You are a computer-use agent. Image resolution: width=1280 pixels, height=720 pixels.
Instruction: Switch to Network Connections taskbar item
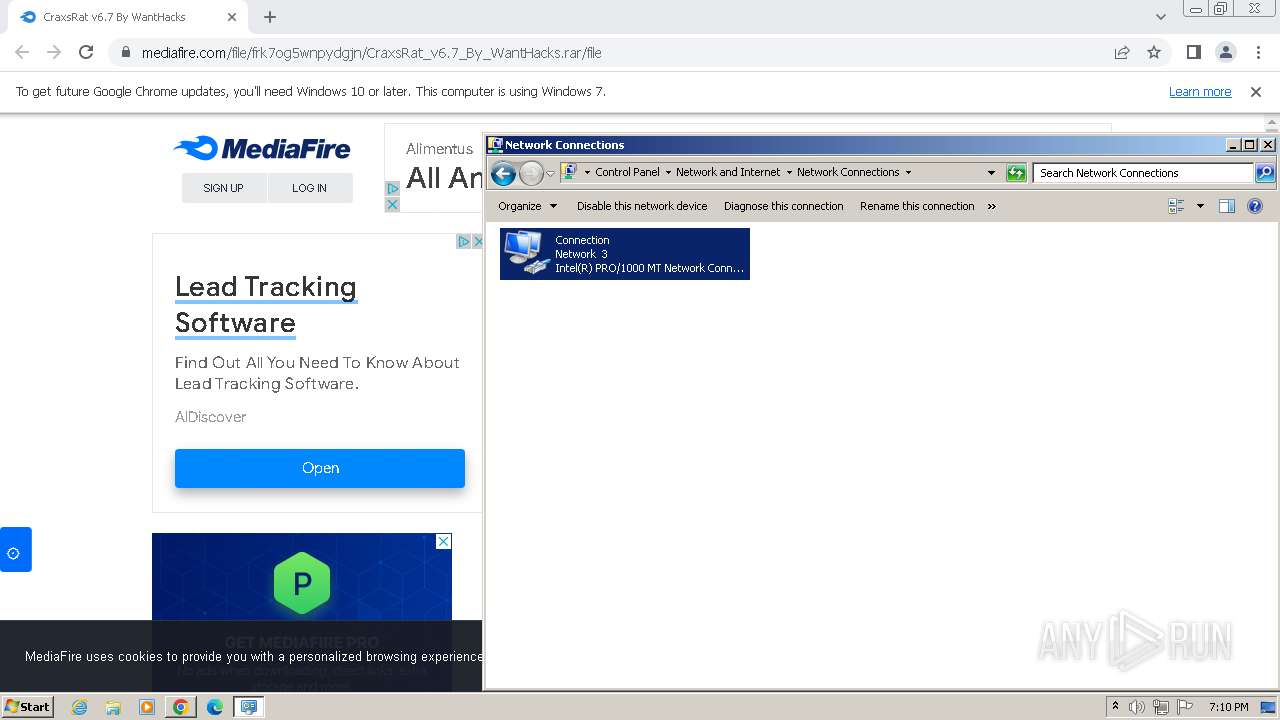249,707
